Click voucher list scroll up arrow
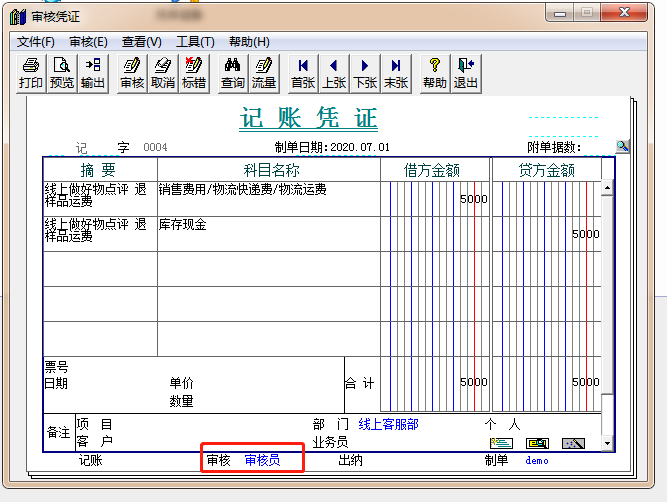 pyautogui.click(x=607, y=188)
